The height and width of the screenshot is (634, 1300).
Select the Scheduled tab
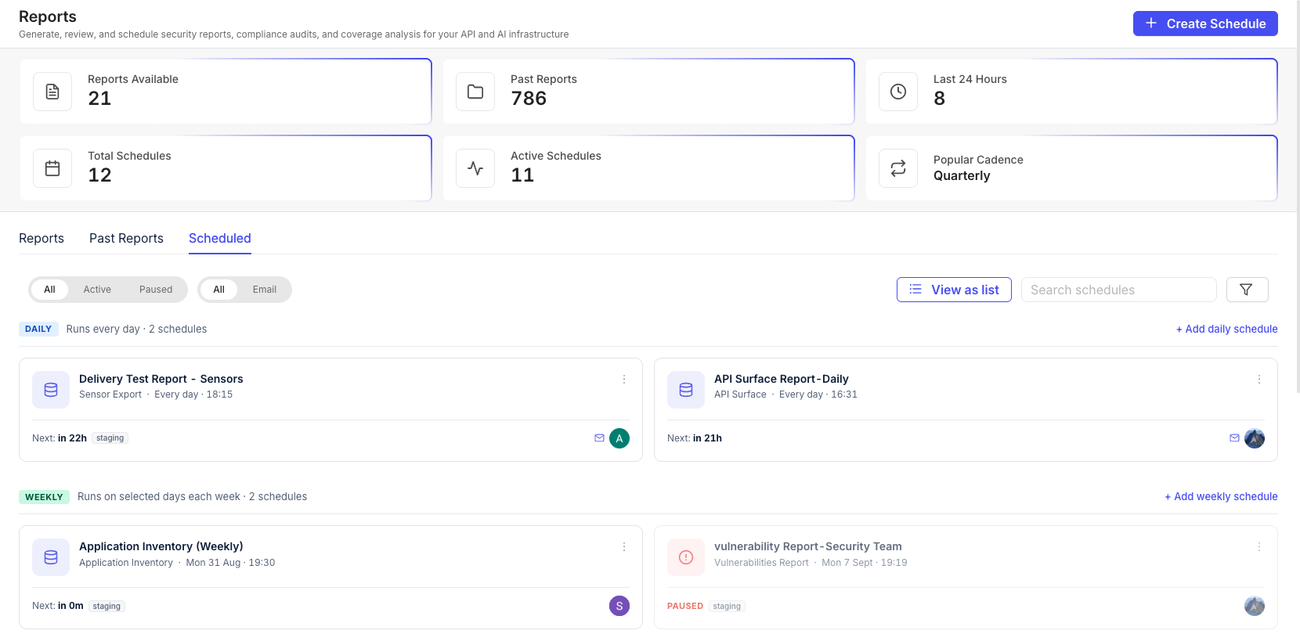coord(220,238)
